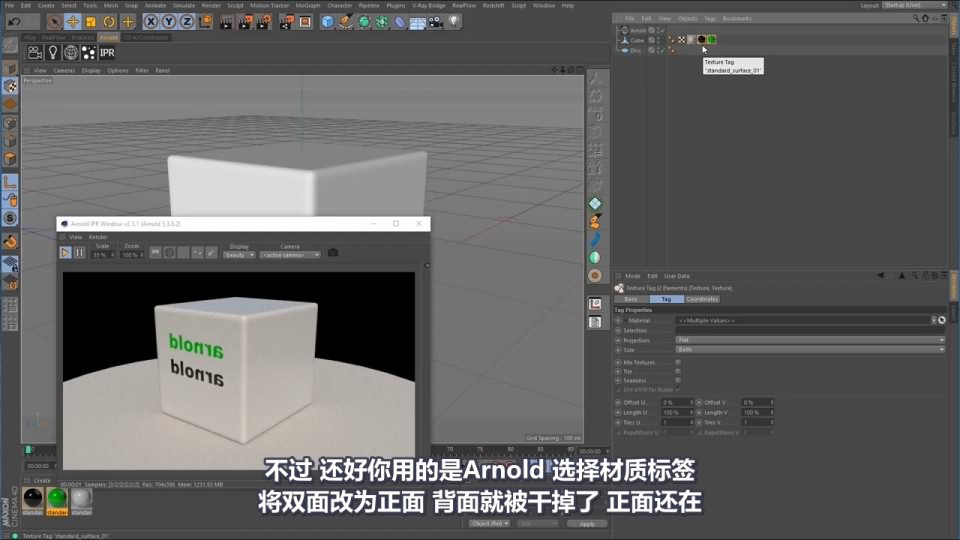Open the IPR window Render menu
Image resolution: width=960 pixels, height=540 pixels.
98,237
